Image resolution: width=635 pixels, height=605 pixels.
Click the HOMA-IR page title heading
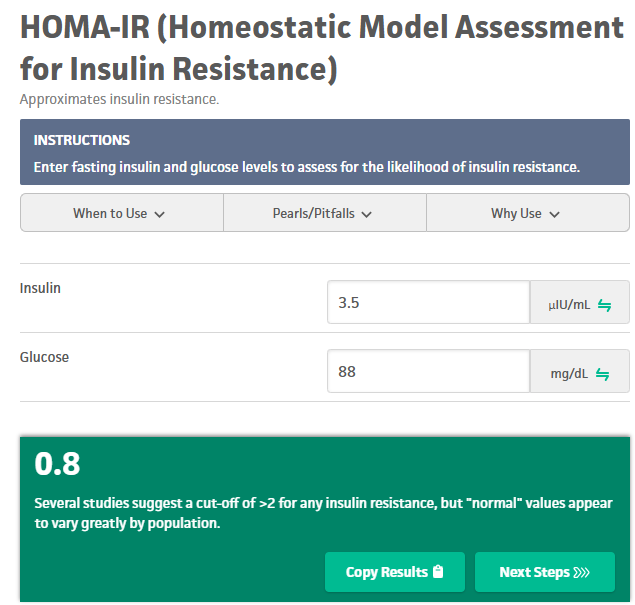pyautogui.click(x=321, y=48)
